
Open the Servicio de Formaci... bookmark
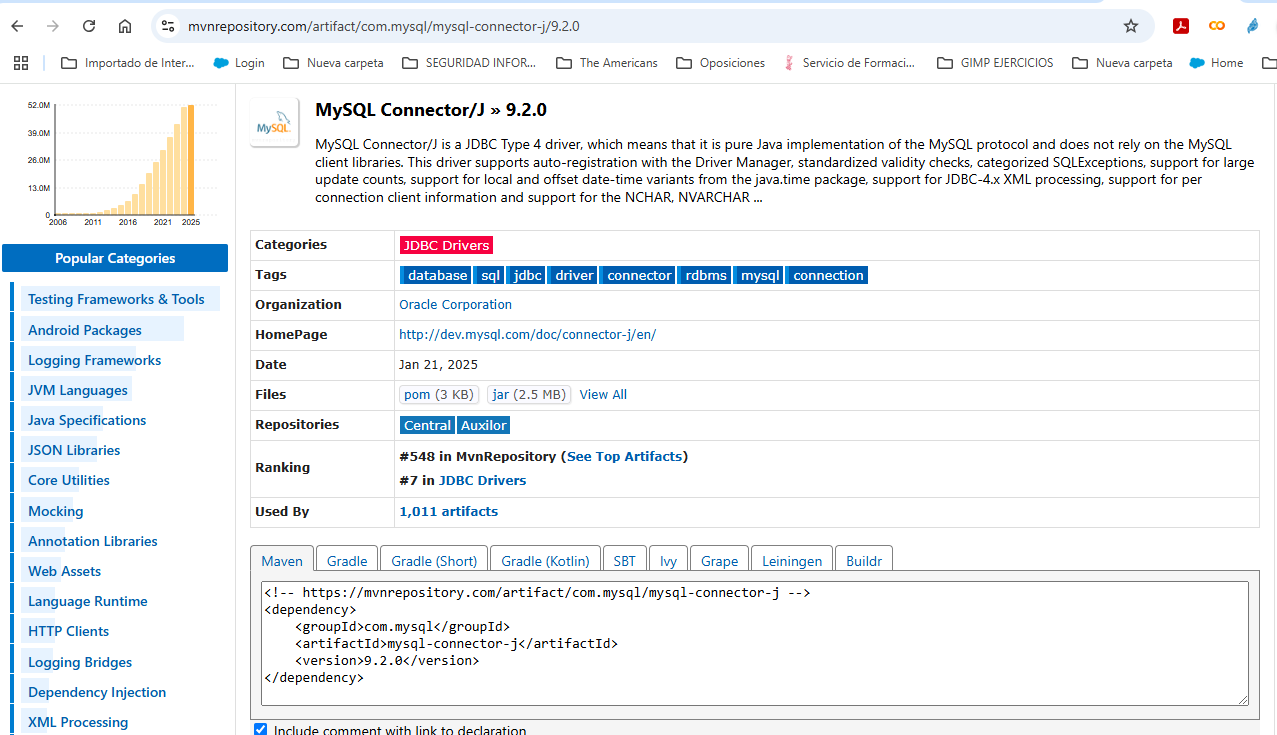pos(849,63)
